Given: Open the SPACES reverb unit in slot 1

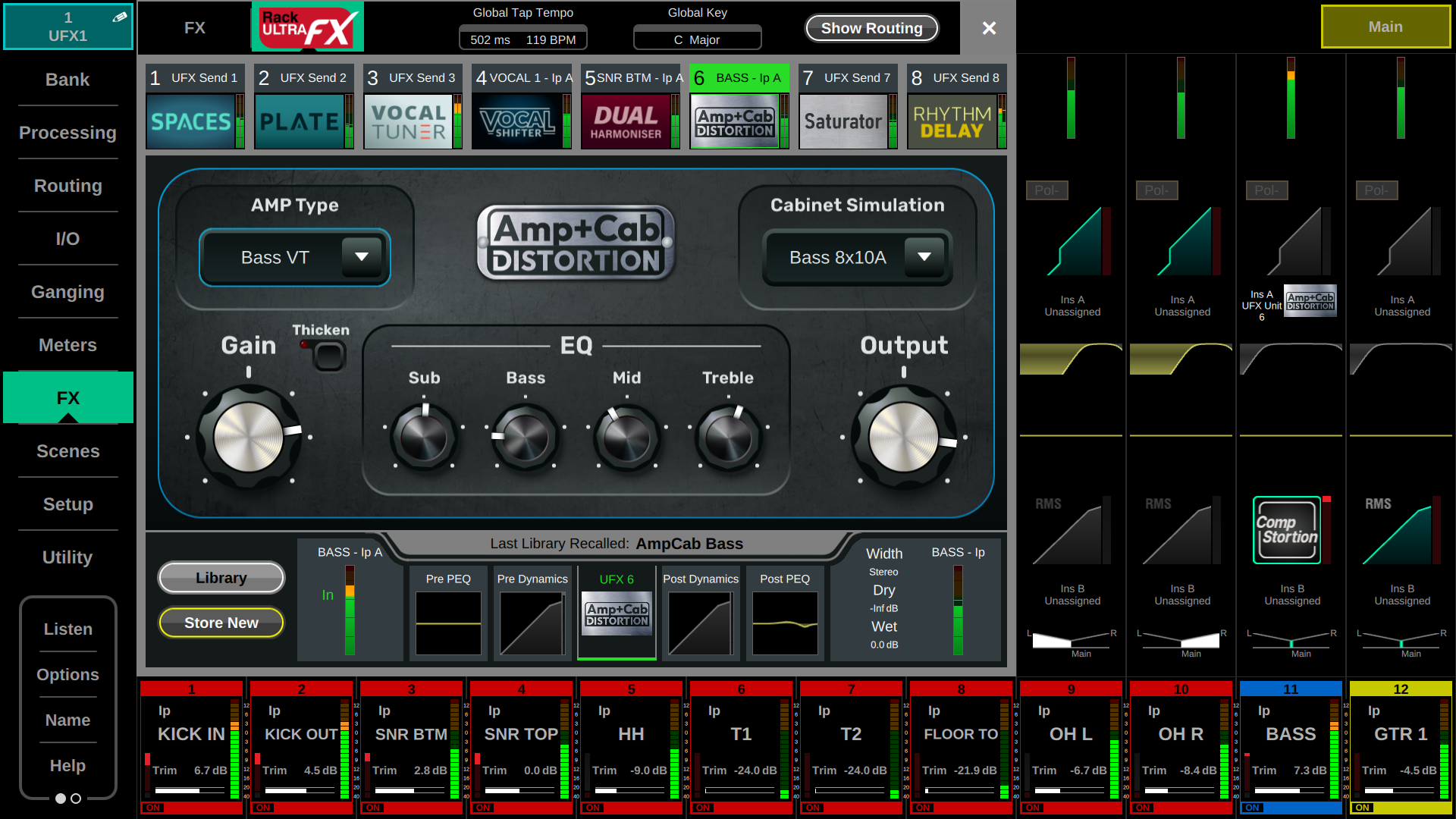Looking at the screenshot, I should (190, 121).
